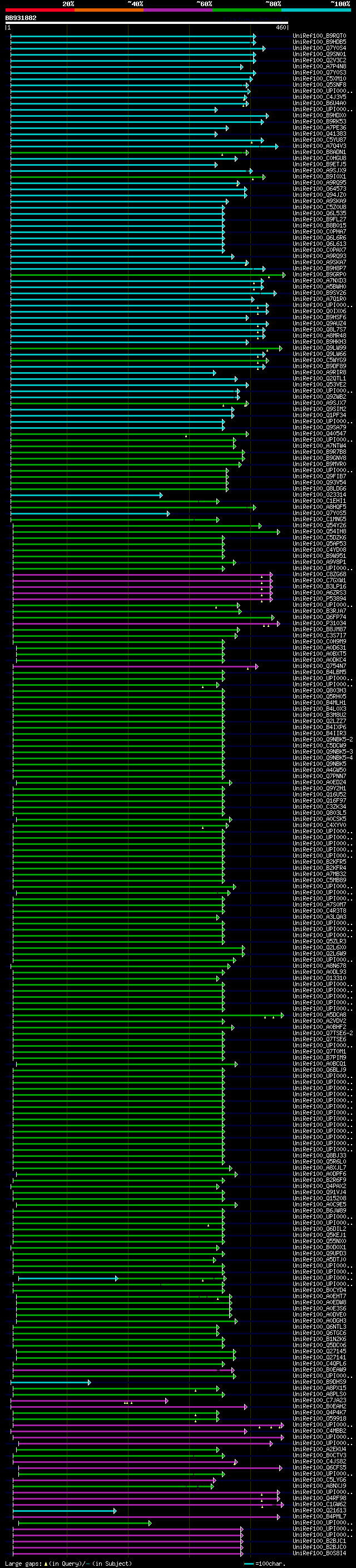The width and height of the screenshot is (356, 1568).
Task: Select the UniRef100_B3LP16 label
Action: coord(319,587)
